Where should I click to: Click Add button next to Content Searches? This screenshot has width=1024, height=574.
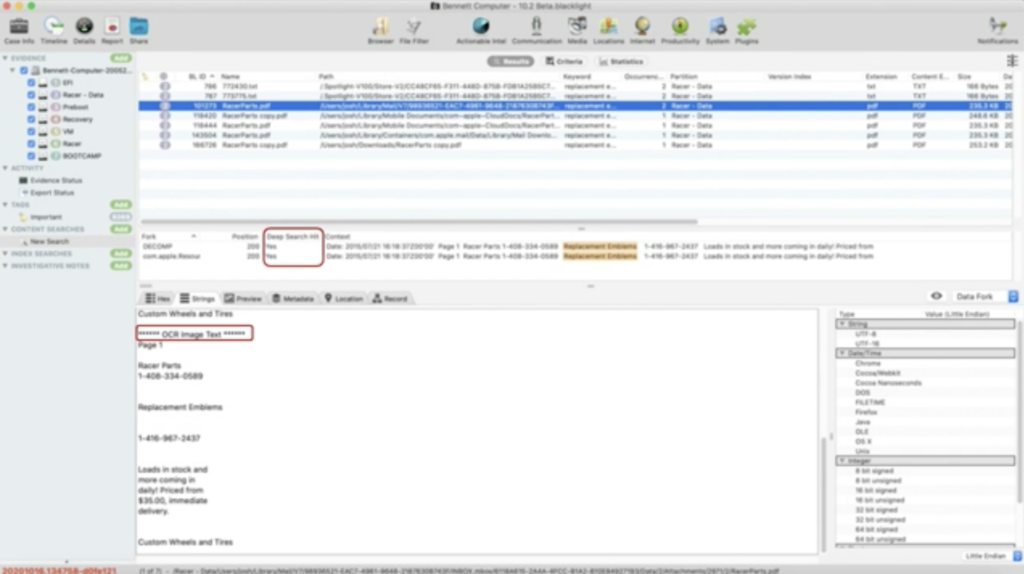[121, 229]
